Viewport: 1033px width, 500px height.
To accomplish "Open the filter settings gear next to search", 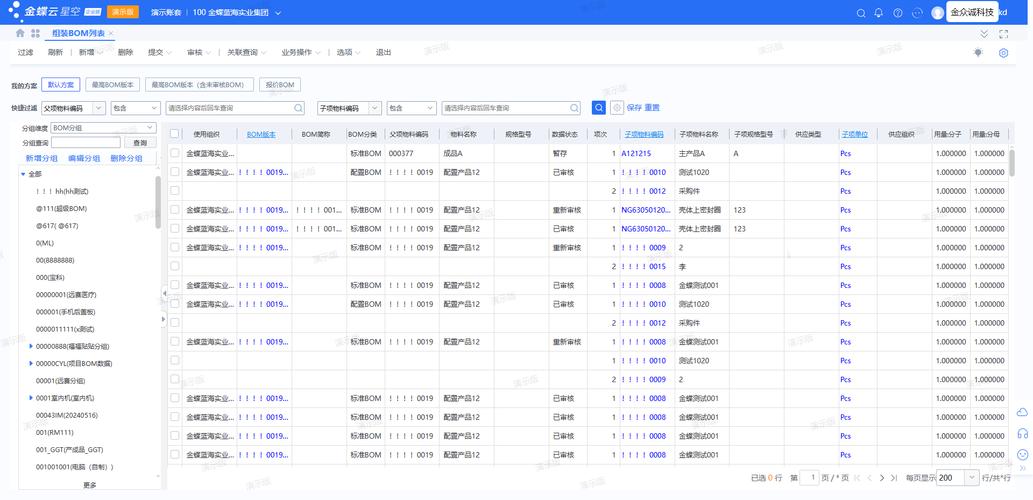I will click(617, 108).
